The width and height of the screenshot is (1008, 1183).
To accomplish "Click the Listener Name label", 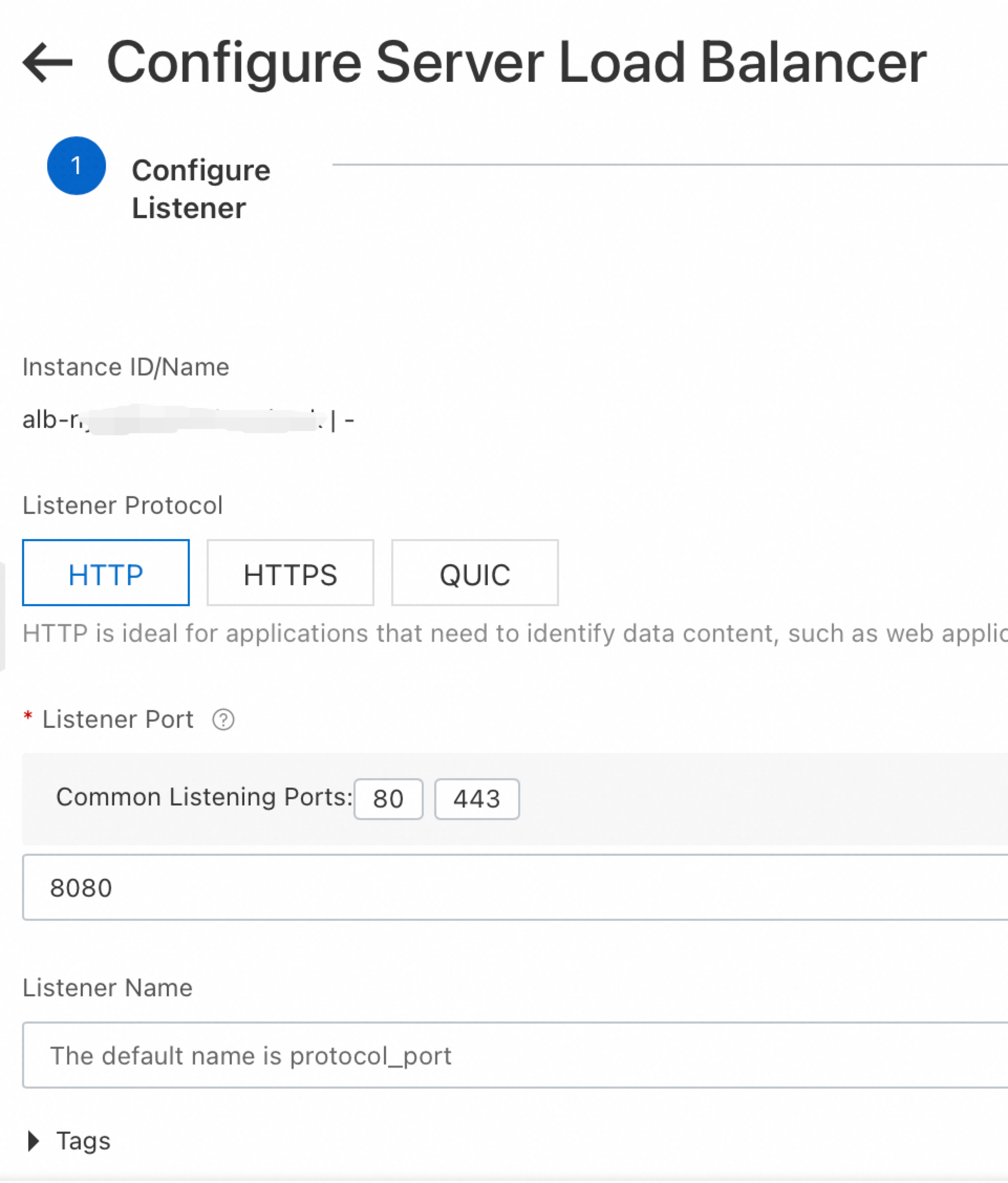I will click(x=108, y=988).
